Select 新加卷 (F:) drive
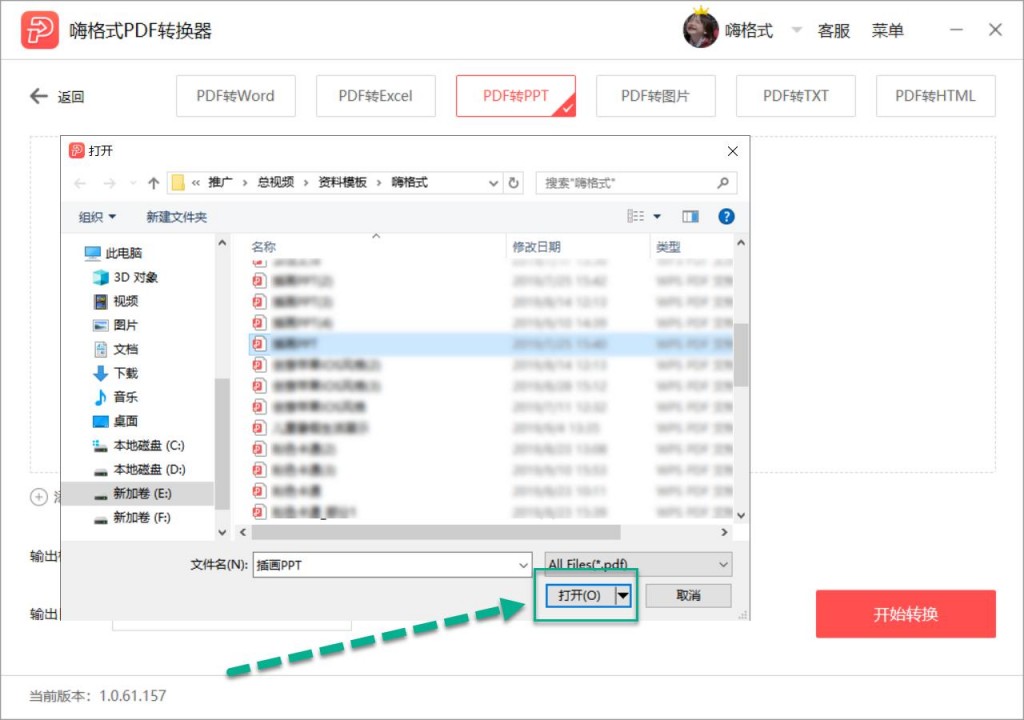1024x720 pixels. (133, 517)
